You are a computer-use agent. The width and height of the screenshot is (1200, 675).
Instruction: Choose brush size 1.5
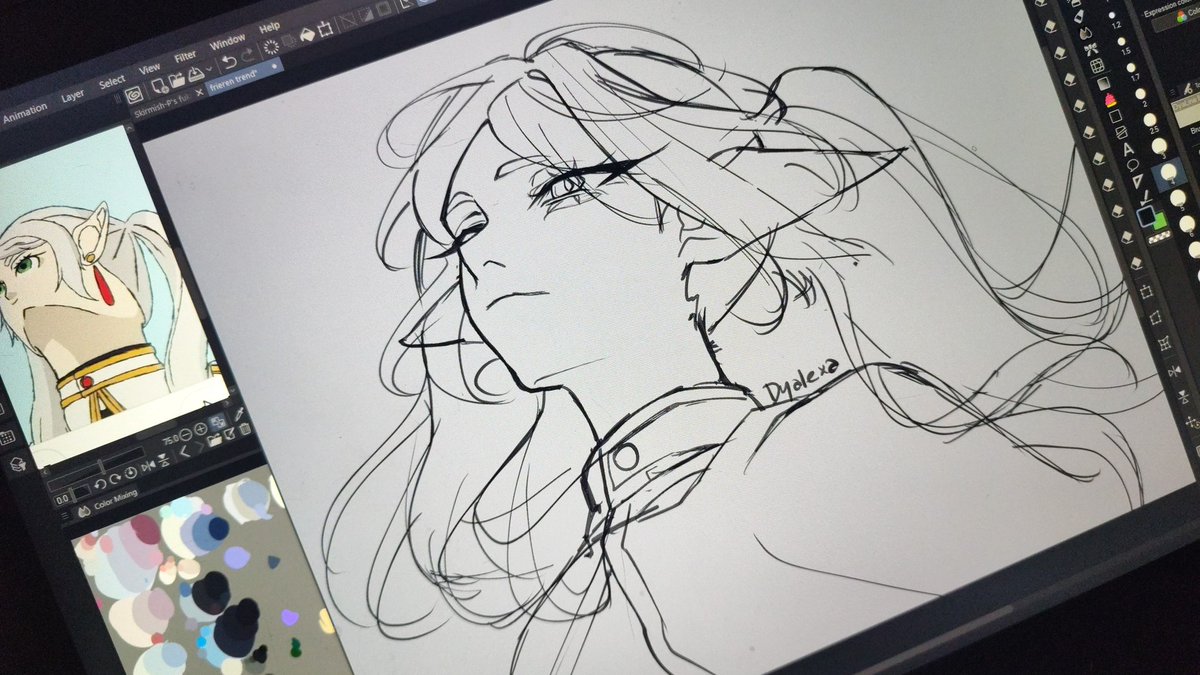[1121, 41]
